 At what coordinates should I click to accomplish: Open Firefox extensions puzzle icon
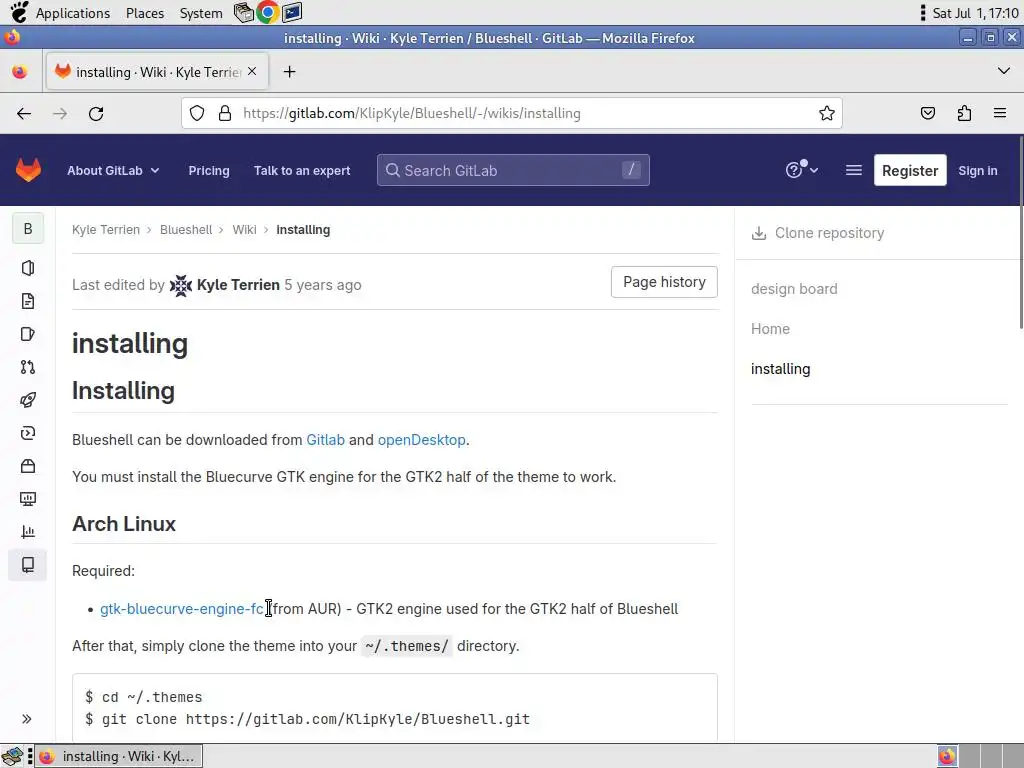coord(964,114)
